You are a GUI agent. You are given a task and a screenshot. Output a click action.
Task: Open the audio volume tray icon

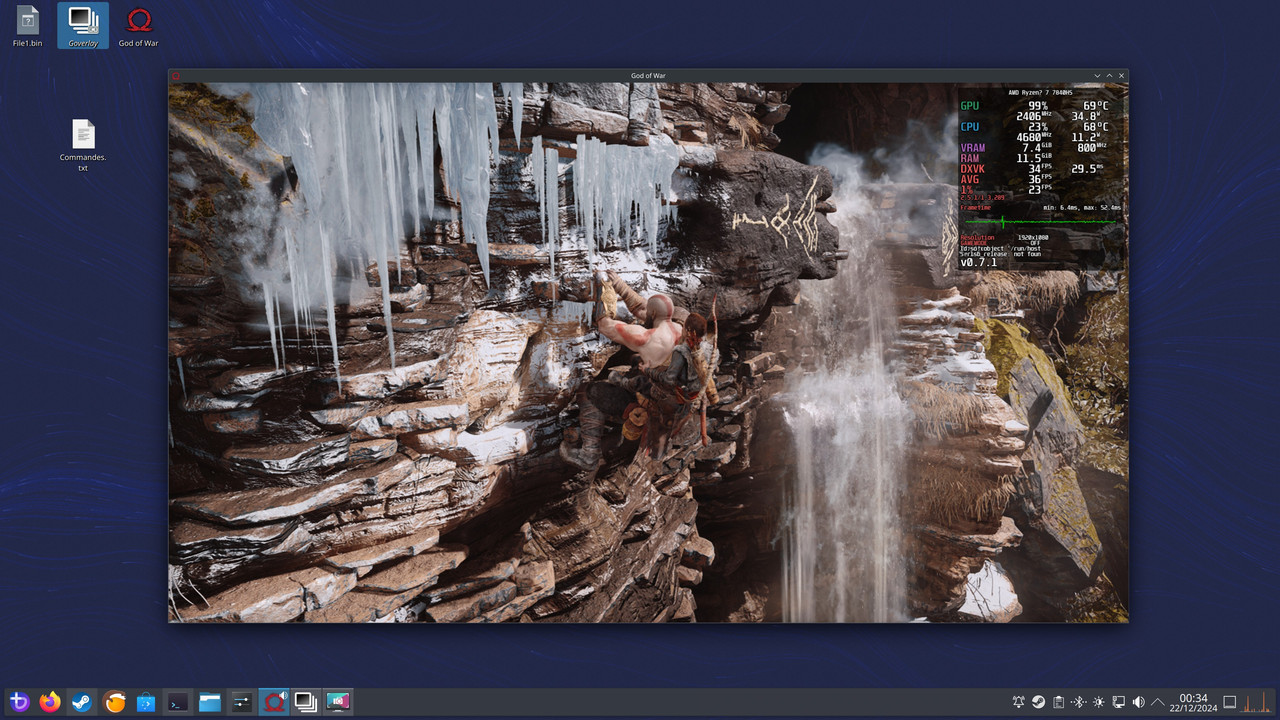coord(1139,702)
